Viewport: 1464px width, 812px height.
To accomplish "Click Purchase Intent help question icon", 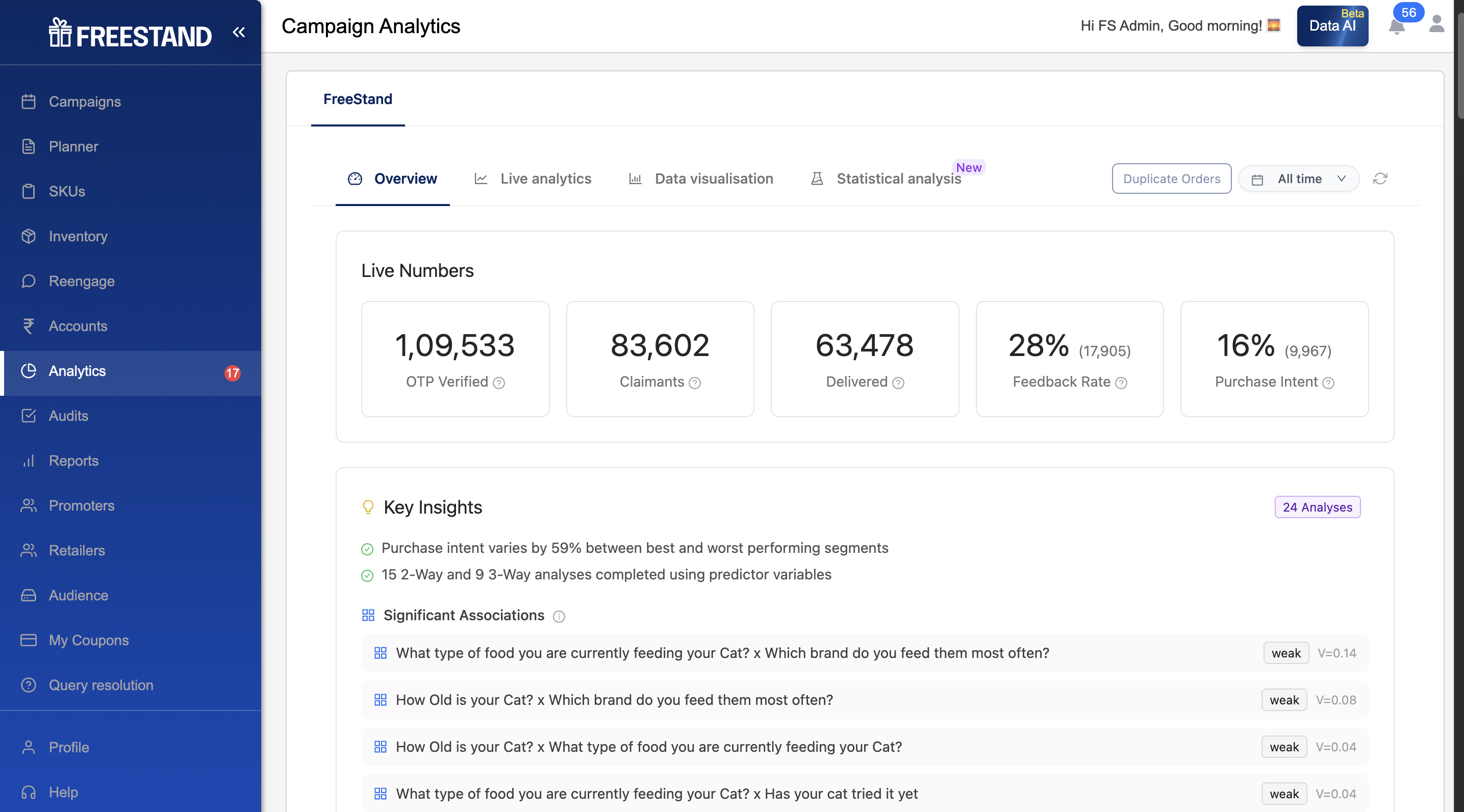I will (x=1328, y=383).
